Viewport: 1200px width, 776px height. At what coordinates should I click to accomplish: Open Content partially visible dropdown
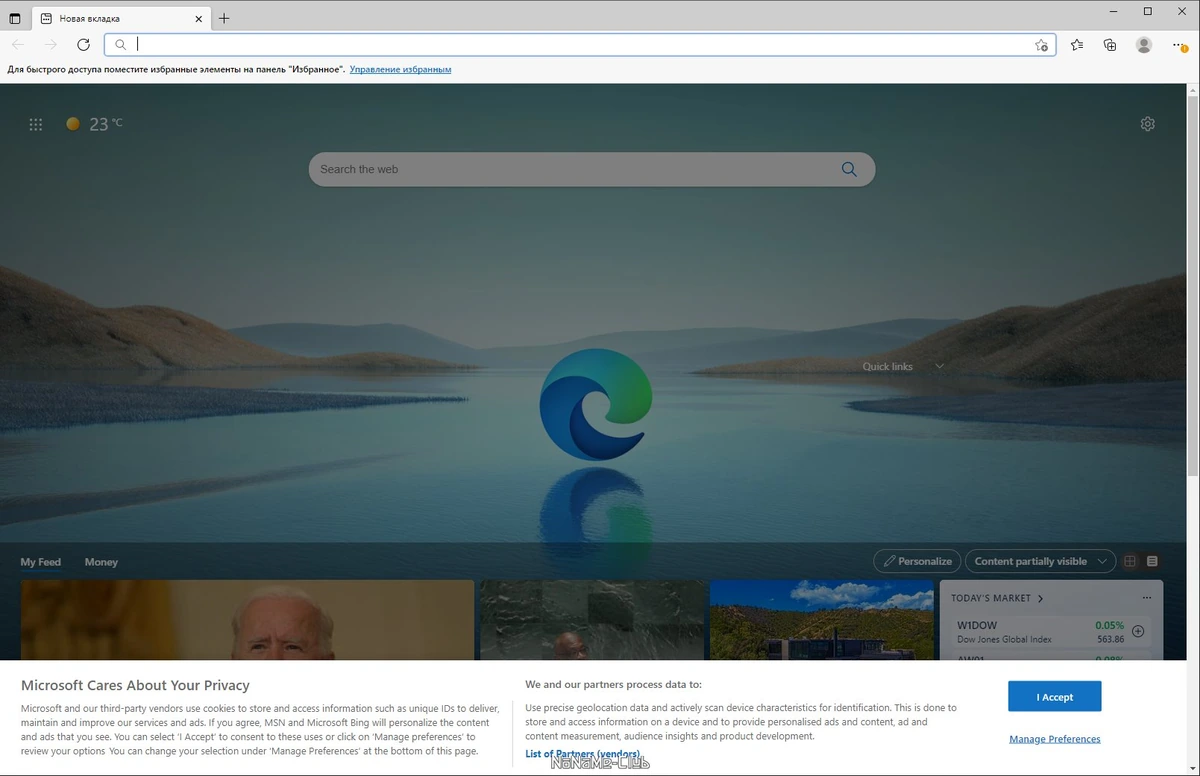(x=1040, y=561)
